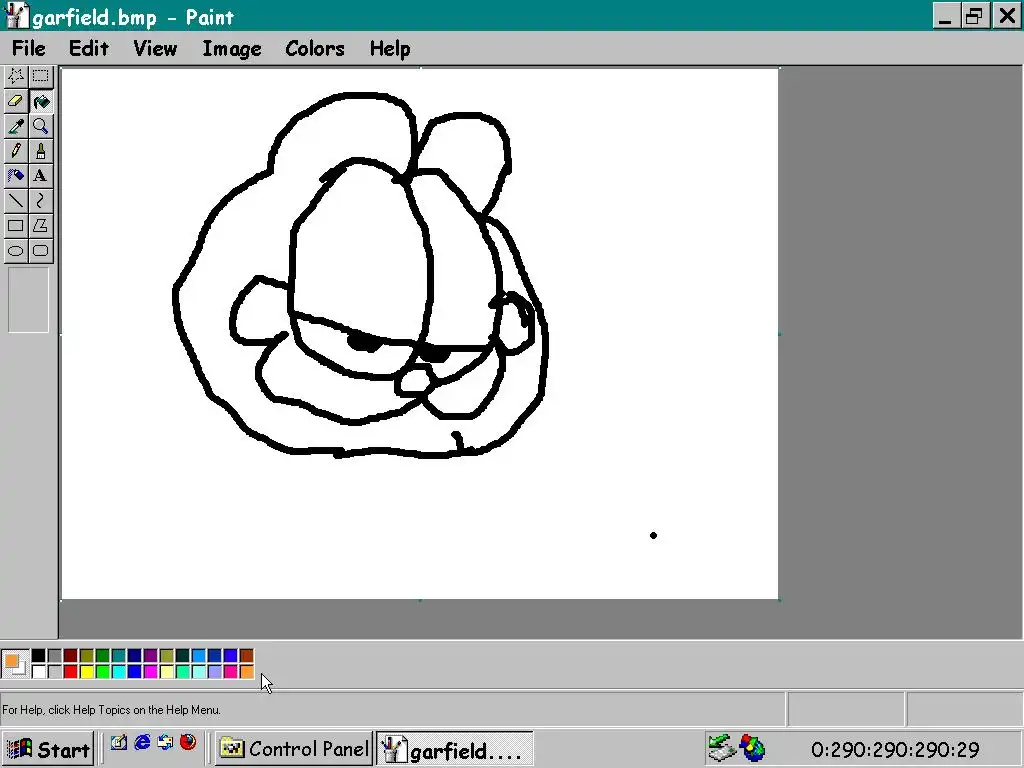Pick the Rectangle shape tool
1024x768 pixels.
pos(16,226)
